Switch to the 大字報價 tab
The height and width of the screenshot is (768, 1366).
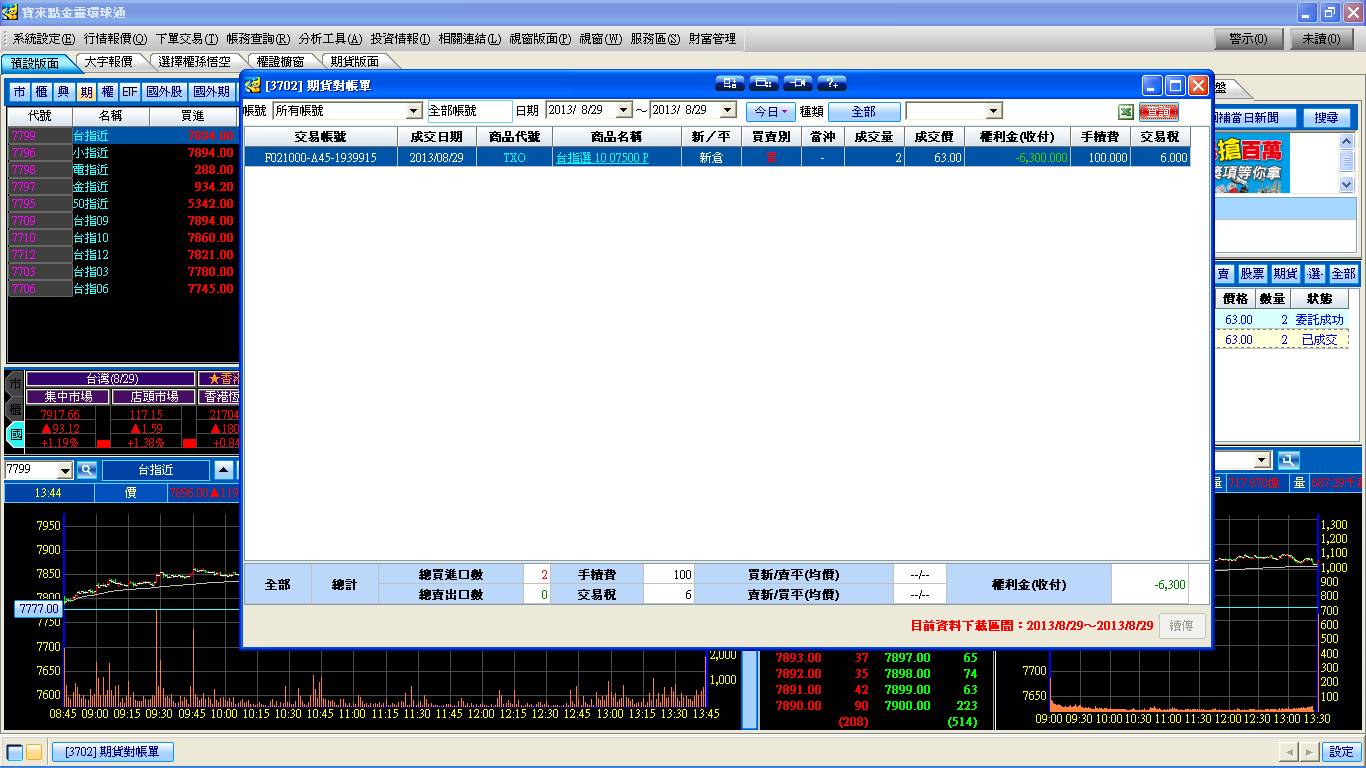108,62
